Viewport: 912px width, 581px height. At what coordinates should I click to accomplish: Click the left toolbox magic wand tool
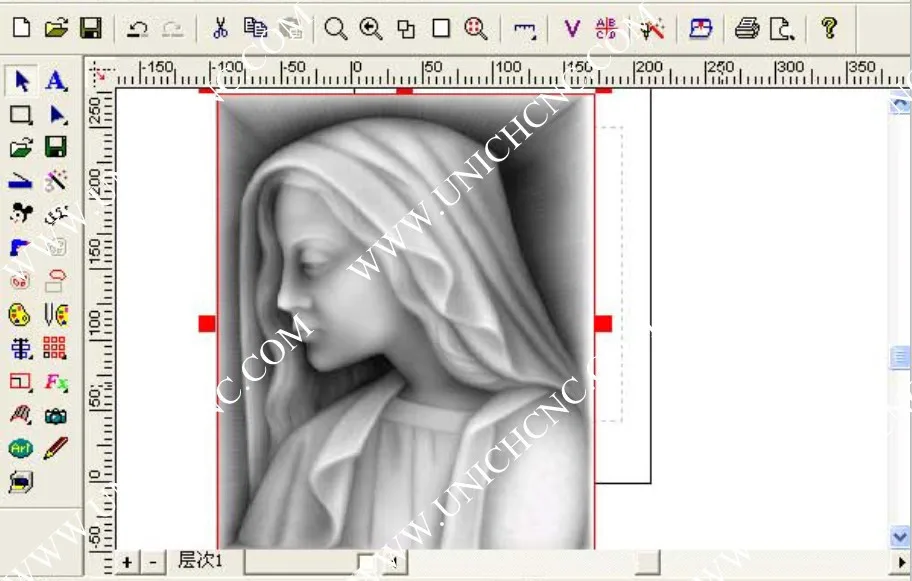[x=56, y=181]
